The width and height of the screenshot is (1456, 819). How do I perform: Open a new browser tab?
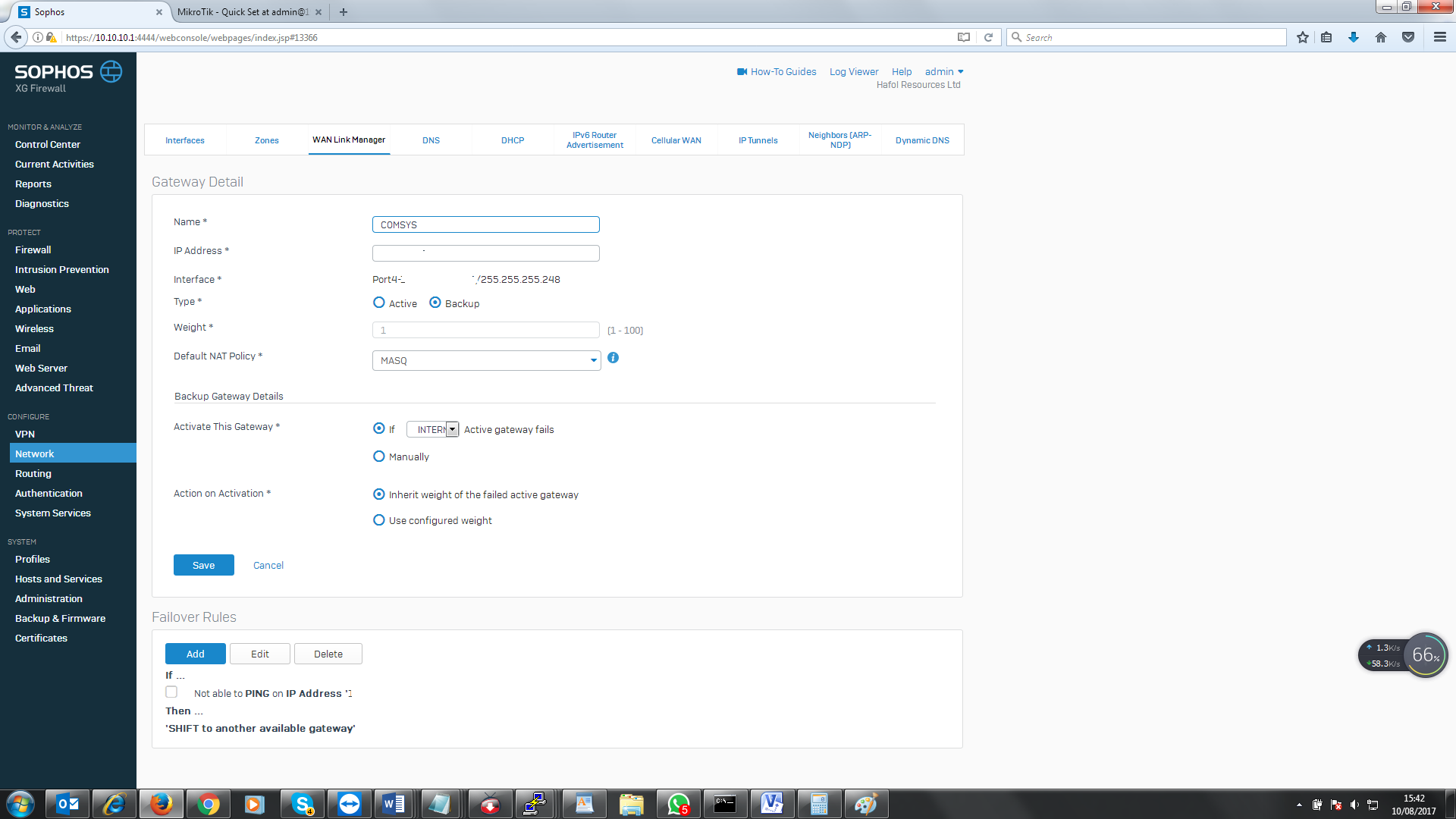[x=343, y=12]
